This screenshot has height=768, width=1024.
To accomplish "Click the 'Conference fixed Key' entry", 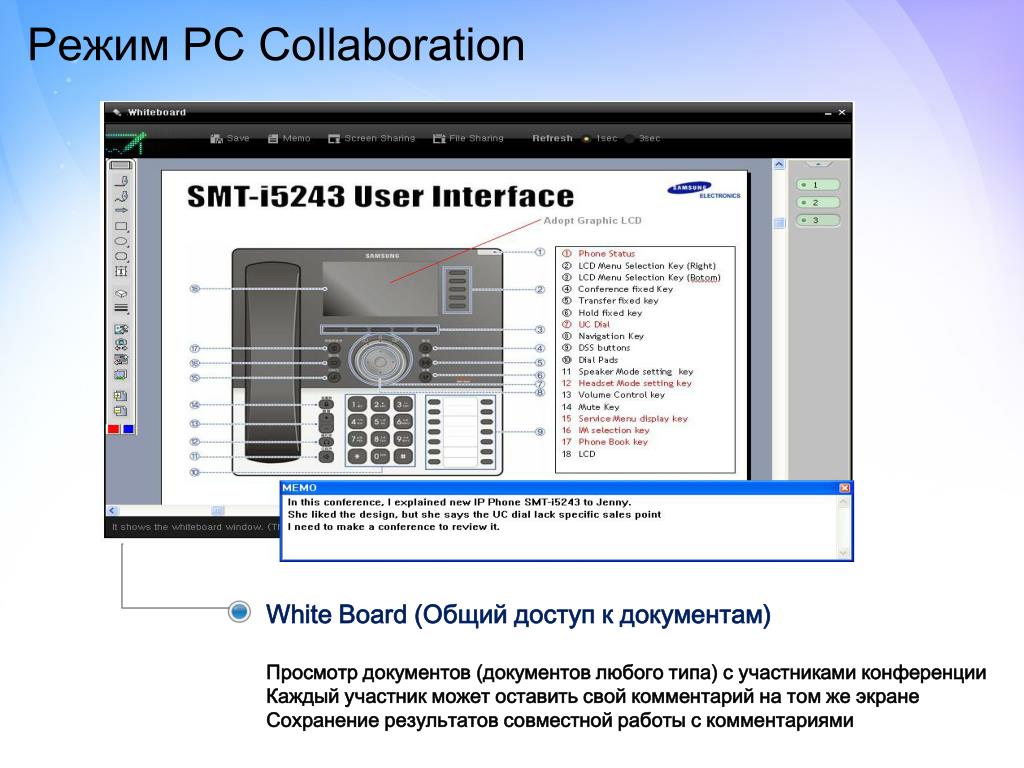I will 625,289.
